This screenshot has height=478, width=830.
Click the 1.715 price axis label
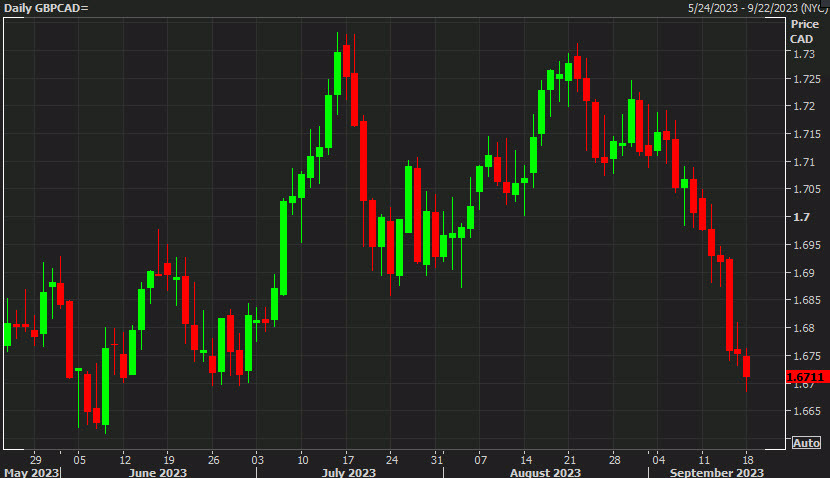[807, 134]
